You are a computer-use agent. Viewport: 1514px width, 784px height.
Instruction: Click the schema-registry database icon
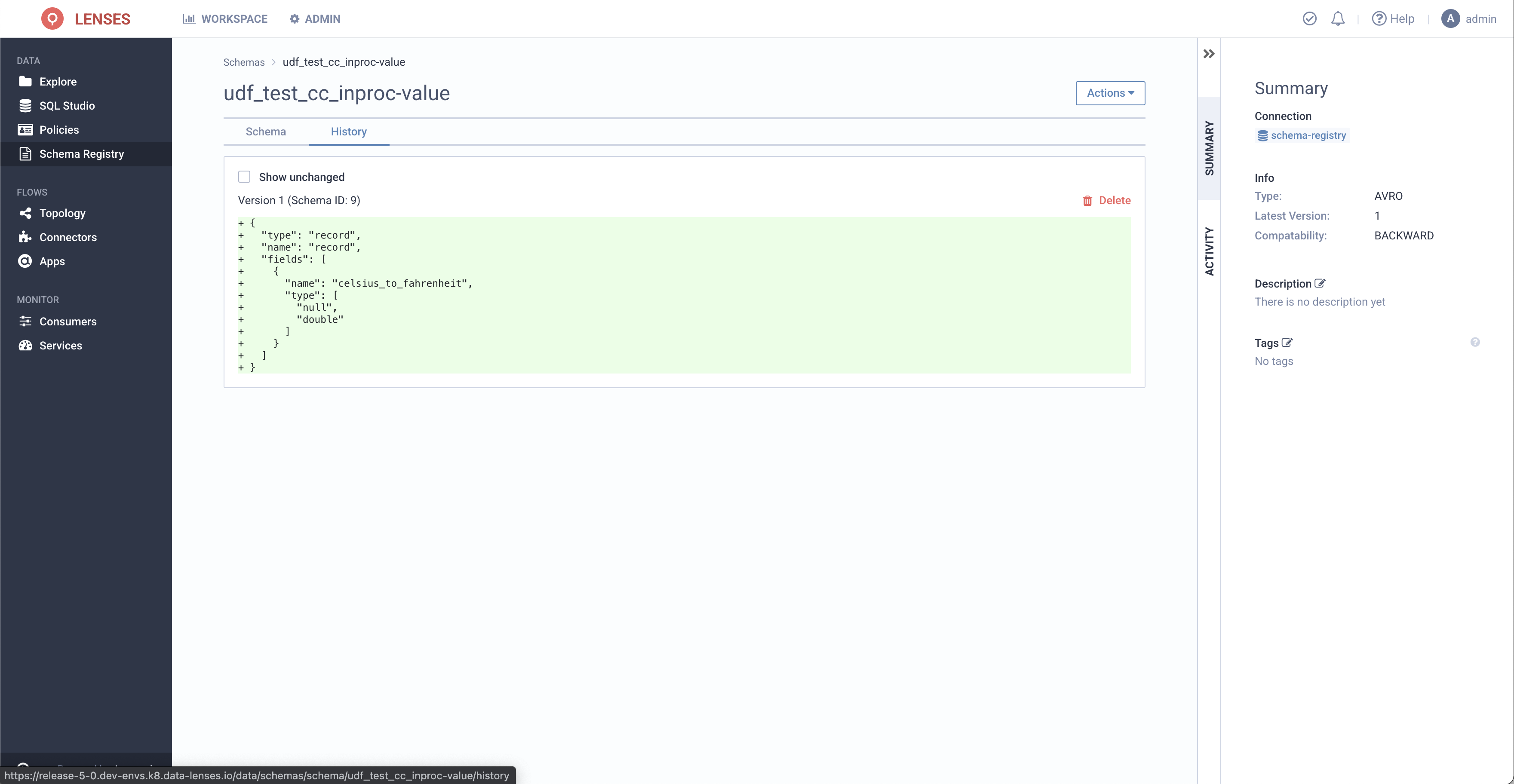click(x=1262, y=136)
